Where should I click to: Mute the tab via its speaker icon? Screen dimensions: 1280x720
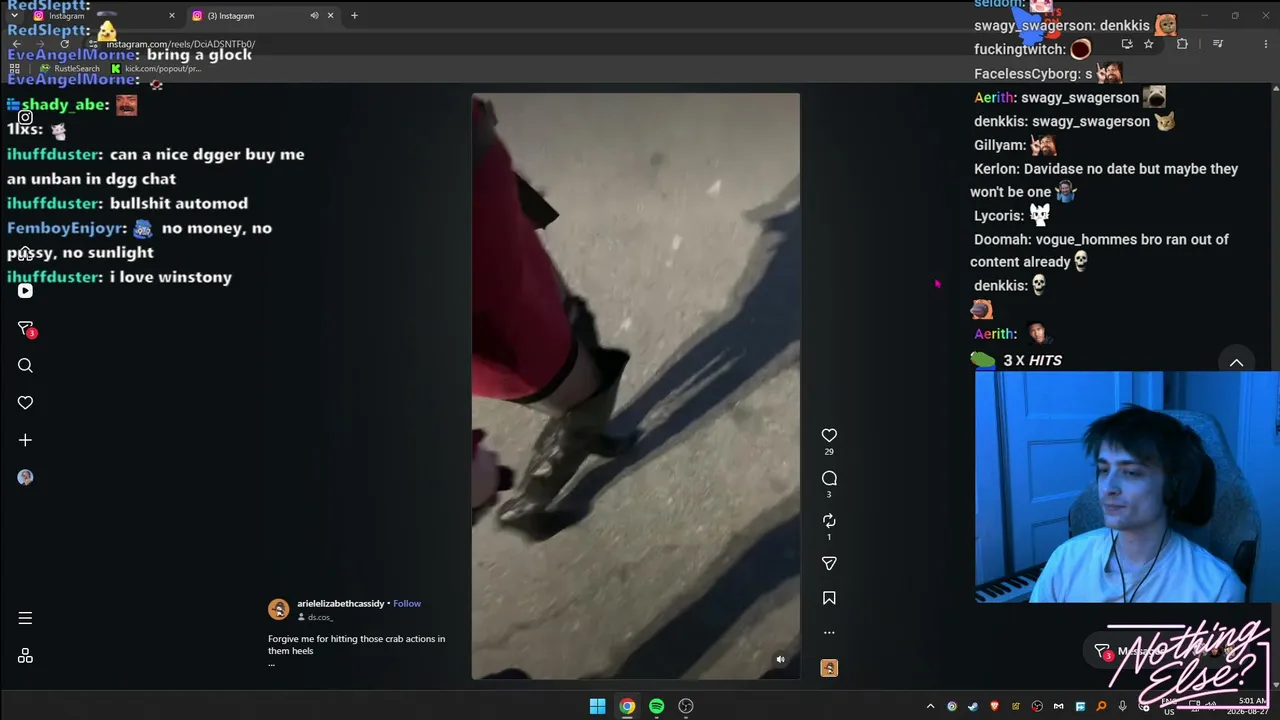(314, 16)
